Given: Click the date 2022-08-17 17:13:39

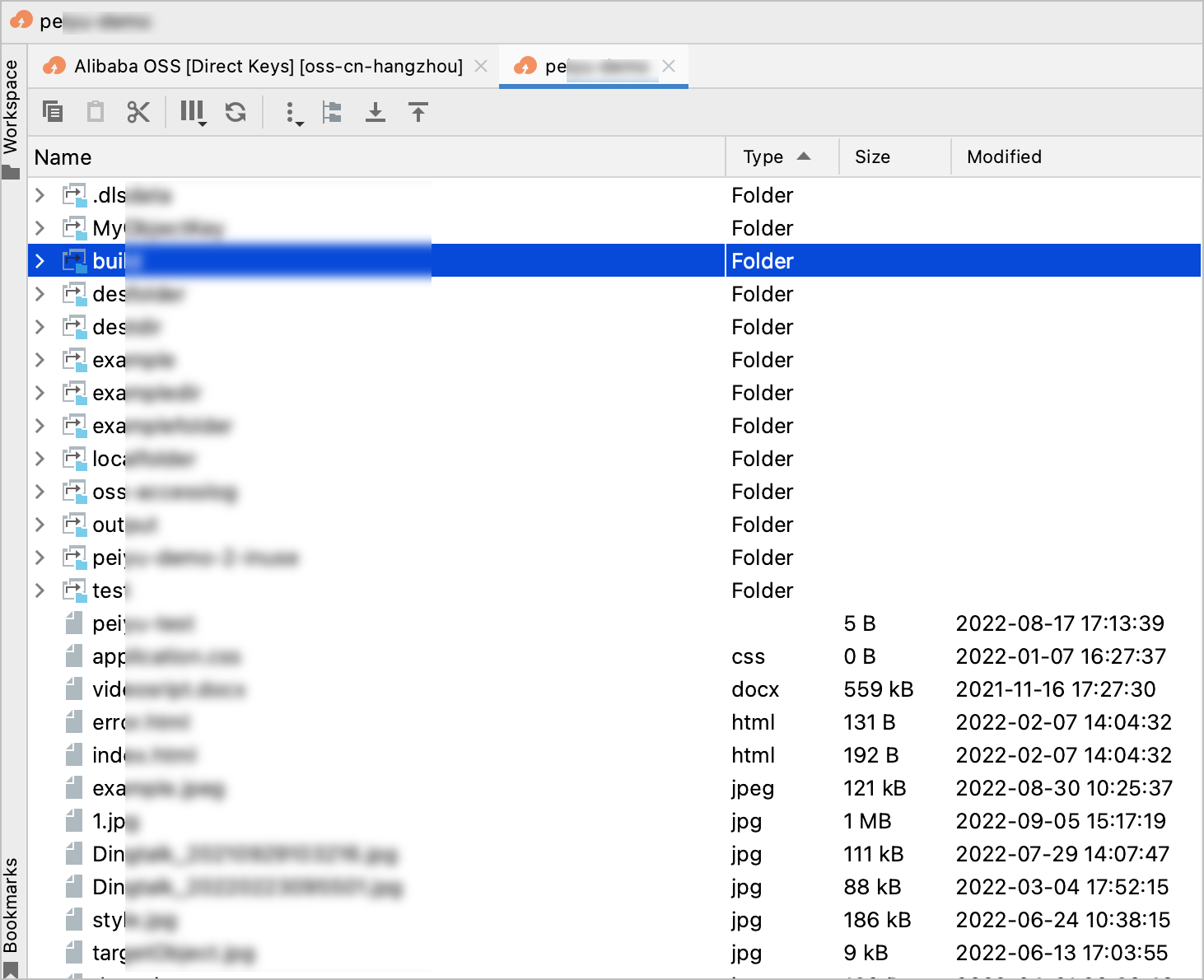Looking at the screenshot, I should pos(1060,623).
